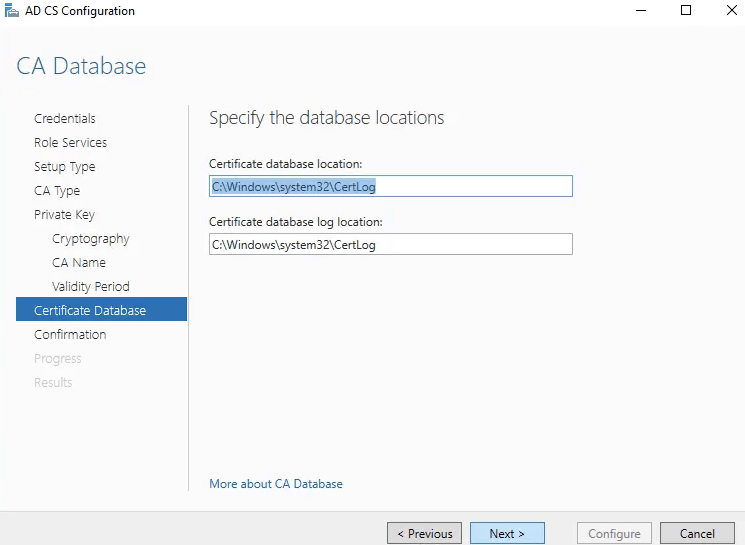Proceed with the Next button
Image resolution: width=745 pixels, height=545 pixels.
tap(507, 533)
